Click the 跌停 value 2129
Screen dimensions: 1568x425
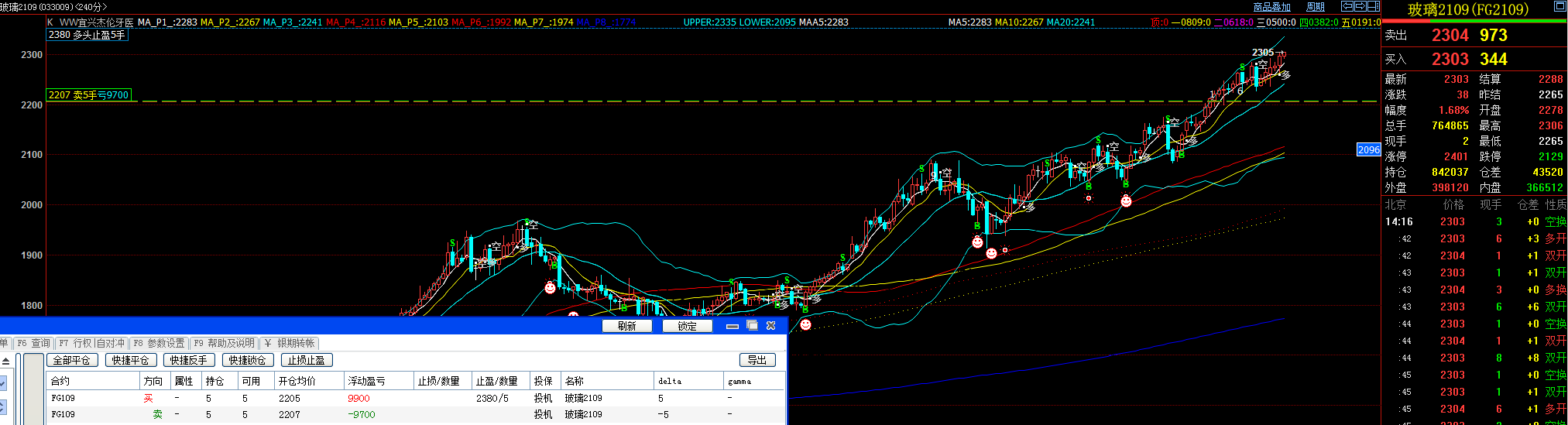coord(1550,156)
